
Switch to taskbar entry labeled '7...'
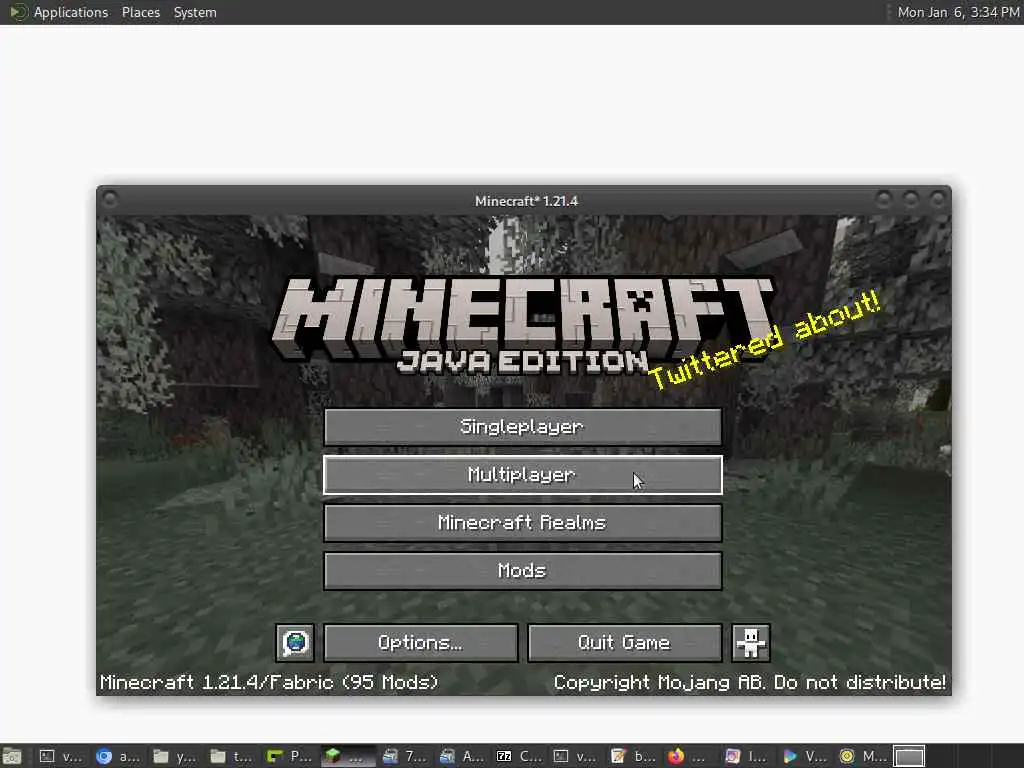[x=404, y=756]
